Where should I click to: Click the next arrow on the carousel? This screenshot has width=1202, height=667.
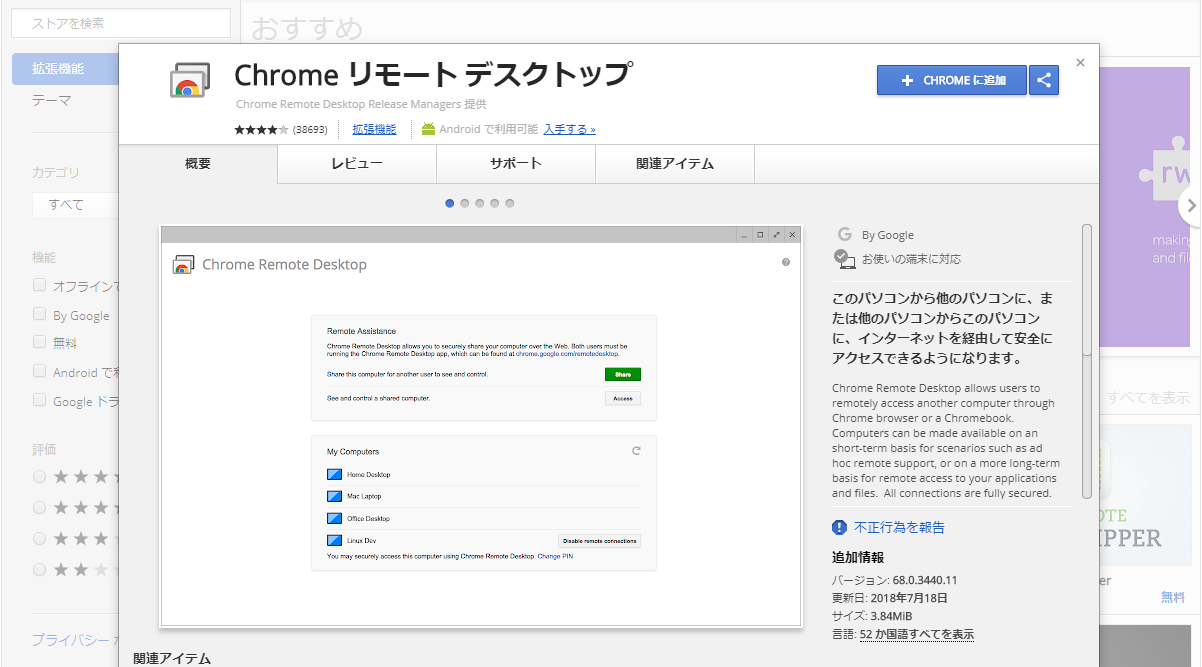[1190, 206]
